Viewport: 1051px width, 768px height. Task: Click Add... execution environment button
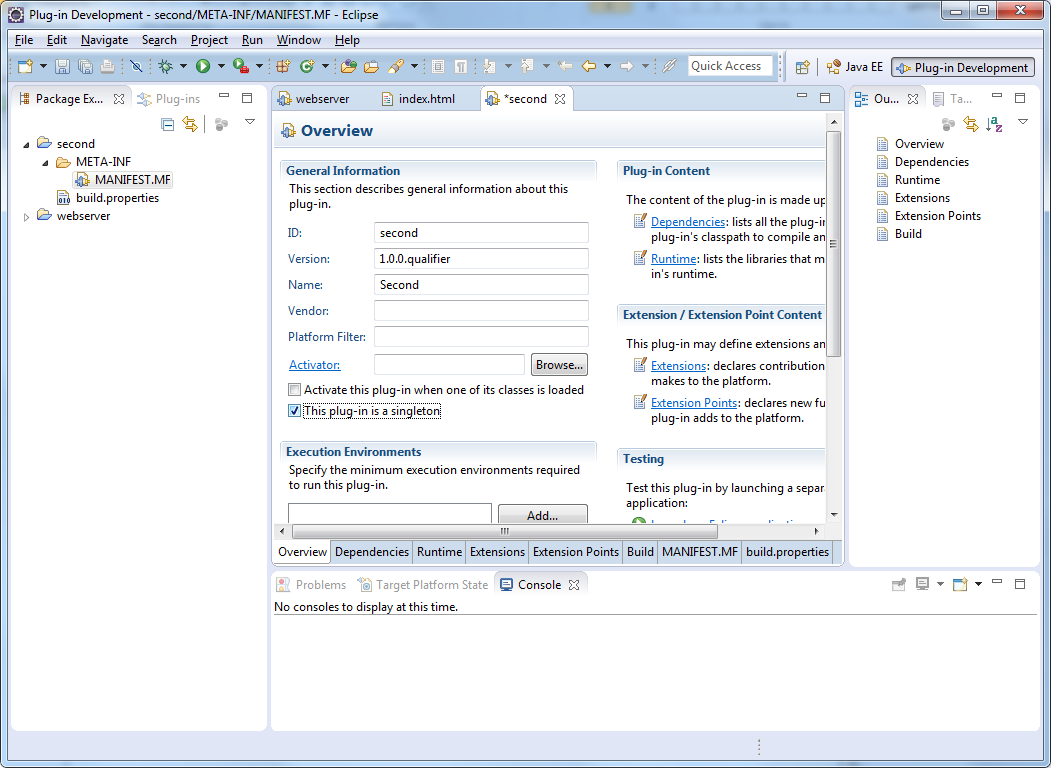[x=542, y=514]
